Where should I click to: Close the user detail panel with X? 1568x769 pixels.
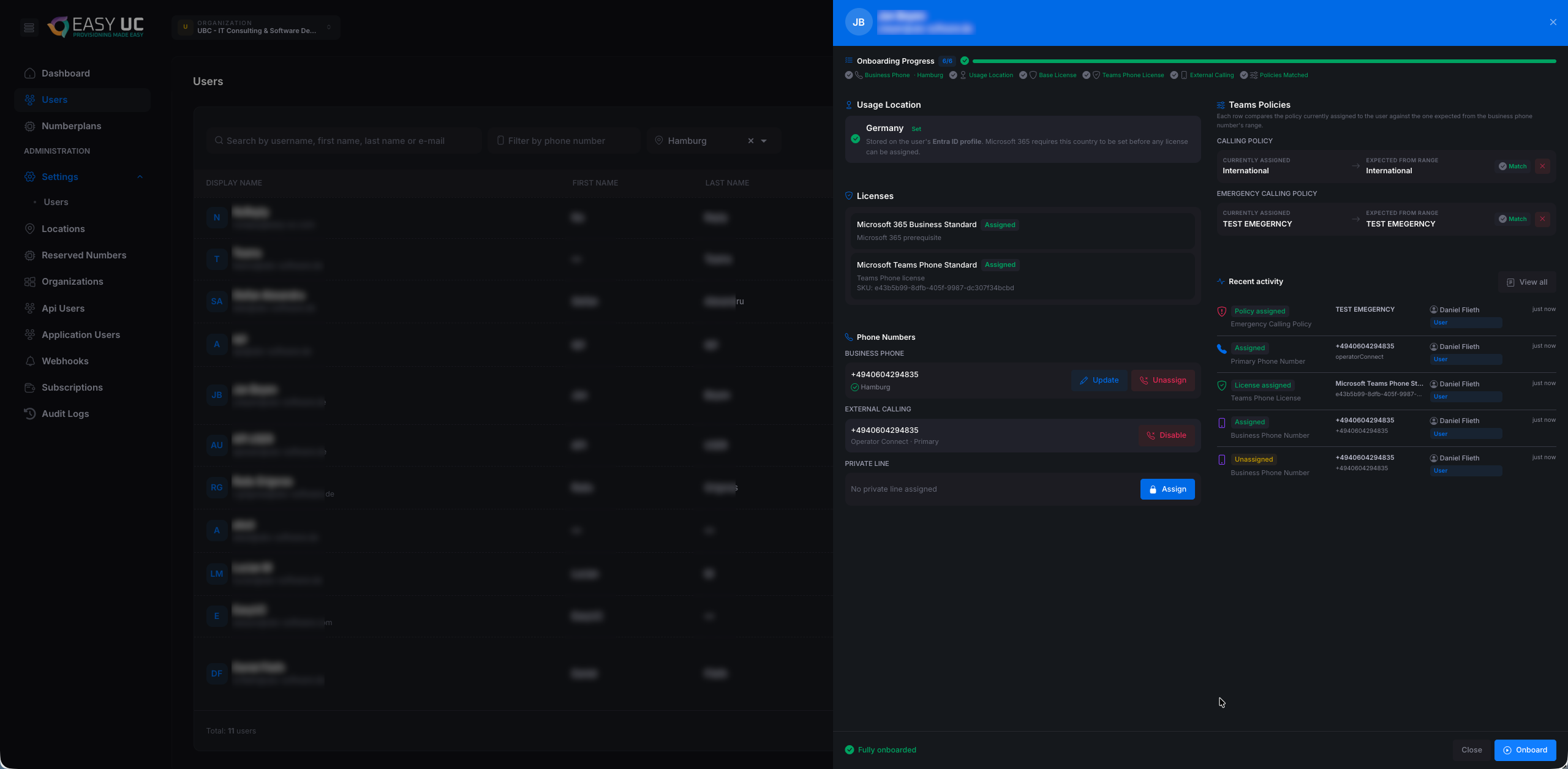[x=1553, y=22]
